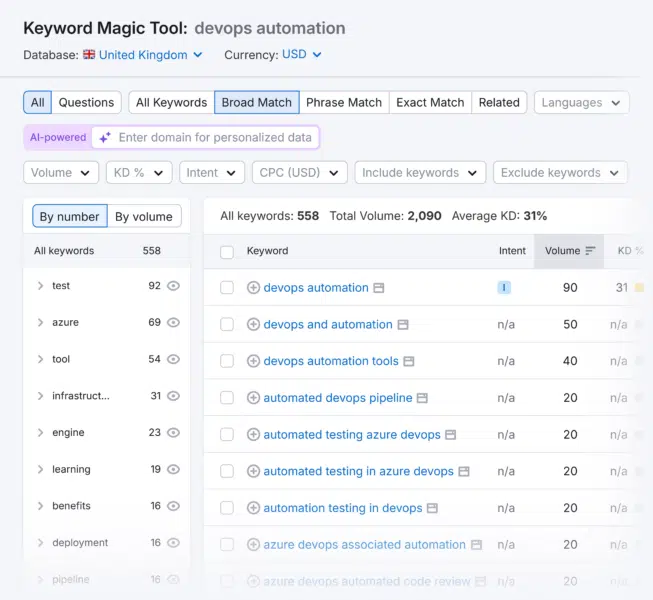Check automated testing azure devops checkbox
The image size is (653, 600).
(x=227, y=434)
